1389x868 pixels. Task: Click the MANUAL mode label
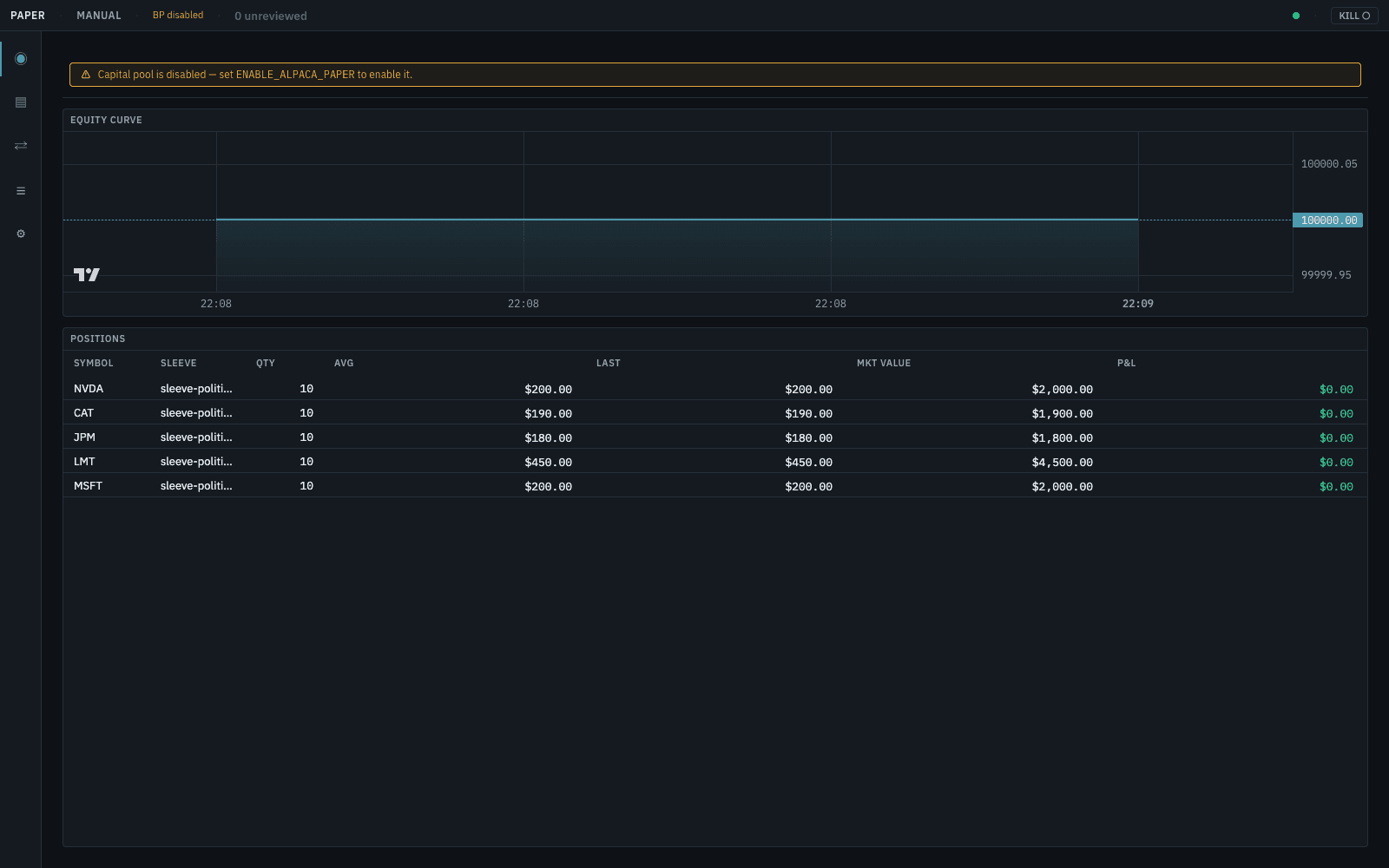(x=99, y=16)
